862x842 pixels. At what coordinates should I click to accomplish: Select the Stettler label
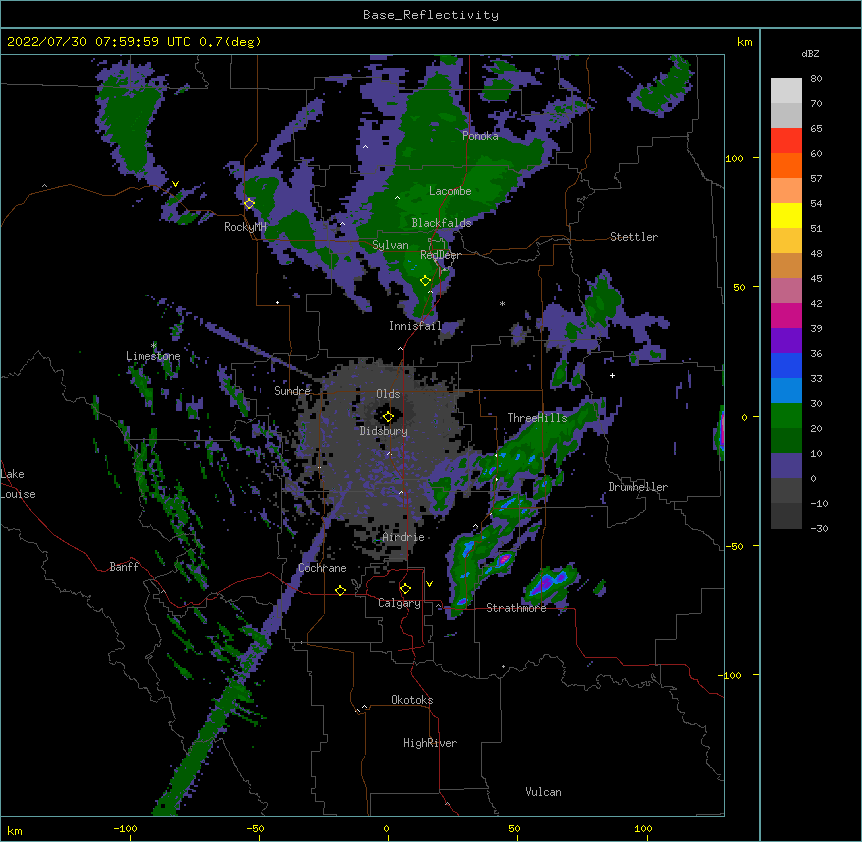(x=634, y=237)
